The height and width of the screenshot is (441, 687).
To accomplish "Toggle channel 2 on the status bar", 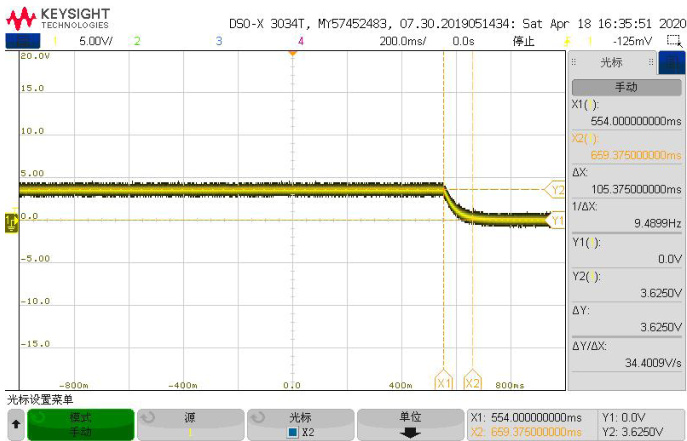I will (137, 41).
